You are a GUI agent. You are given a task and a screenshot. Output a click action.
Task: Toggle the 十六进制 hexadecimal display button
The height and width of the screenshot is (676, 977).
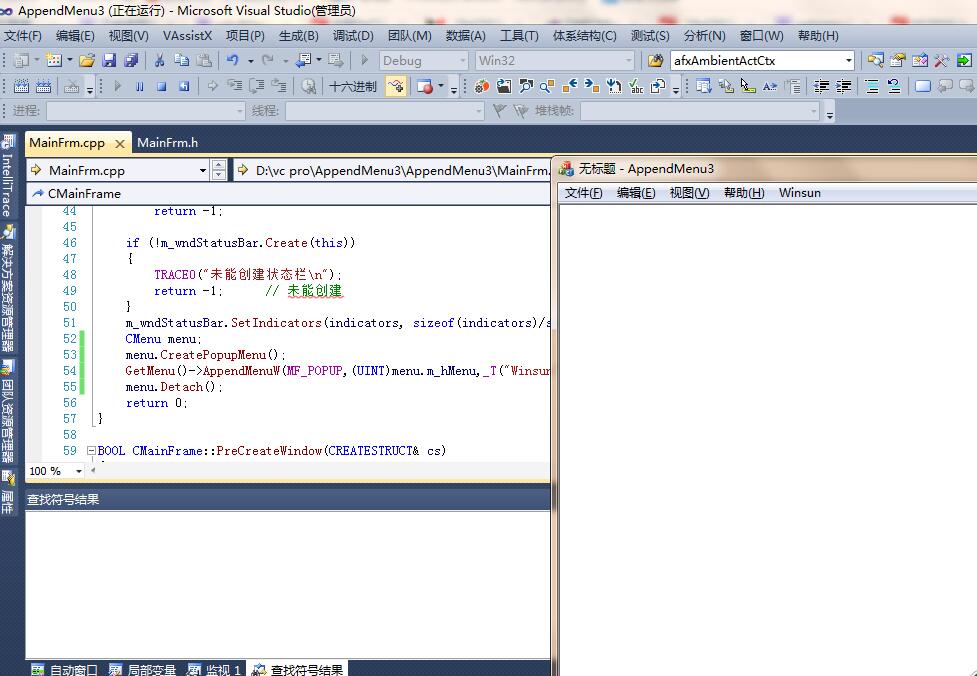pos(353,87)
